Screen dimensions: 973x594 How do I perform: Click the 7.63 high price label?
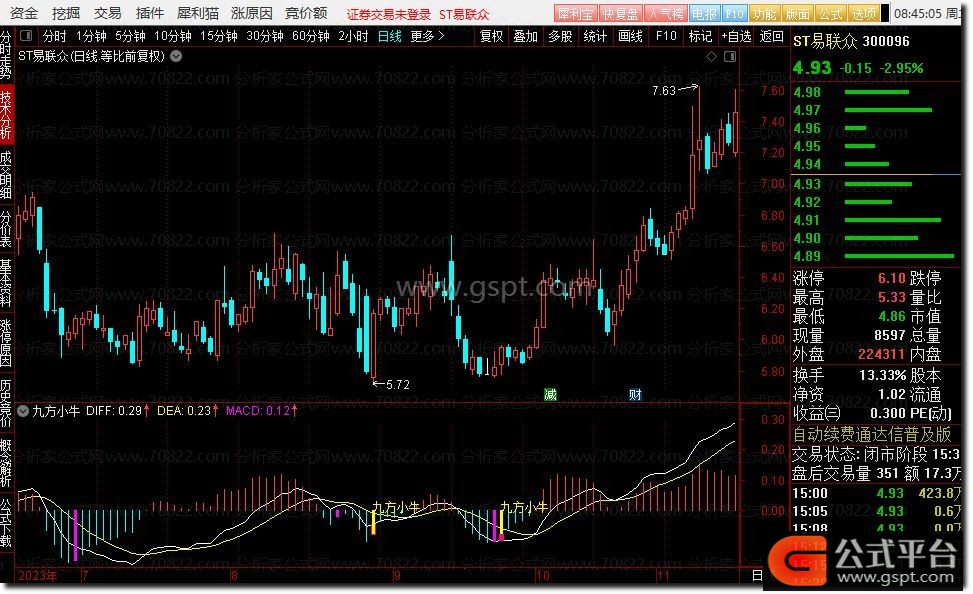(663, 91)
